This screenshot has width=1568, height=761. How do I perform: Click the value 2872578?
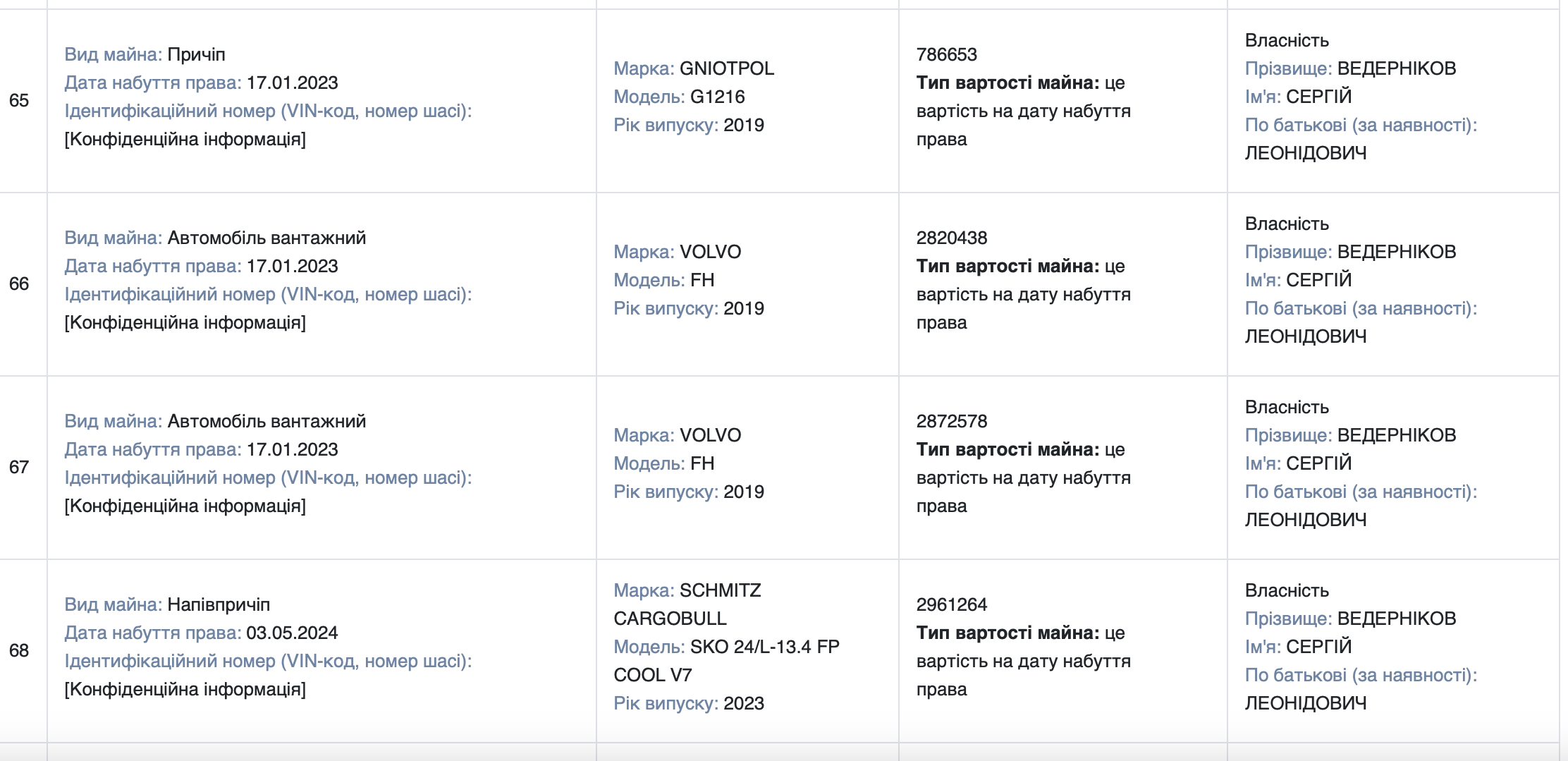click(x=952, y=421)
